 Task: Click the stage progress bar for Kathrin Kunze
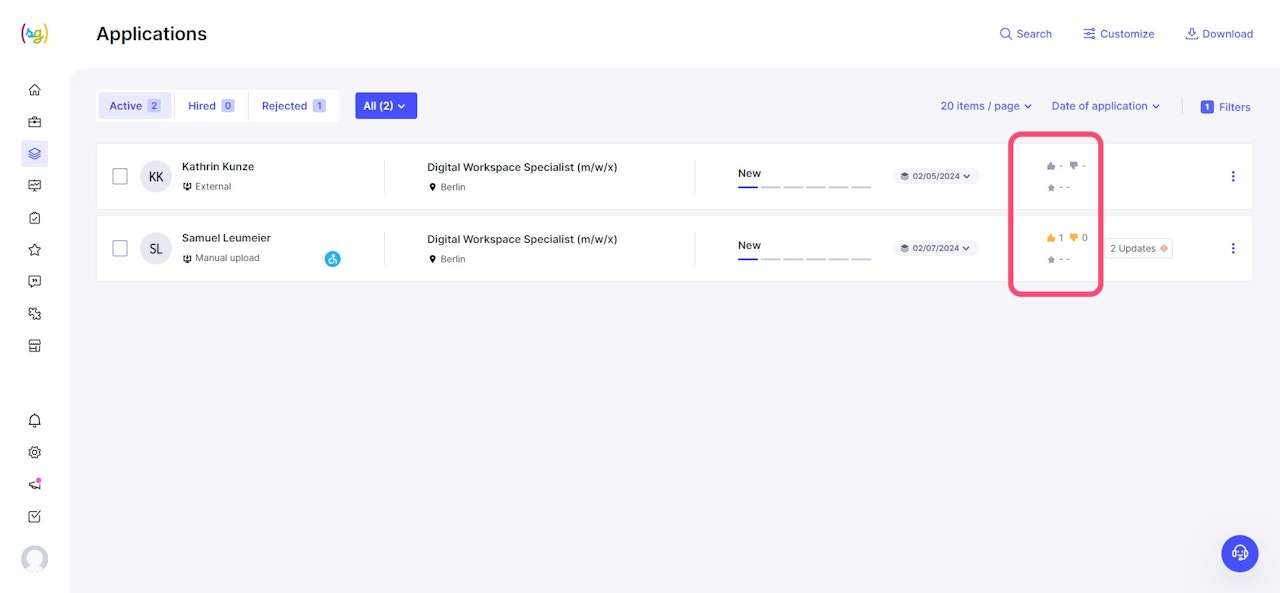804,186
